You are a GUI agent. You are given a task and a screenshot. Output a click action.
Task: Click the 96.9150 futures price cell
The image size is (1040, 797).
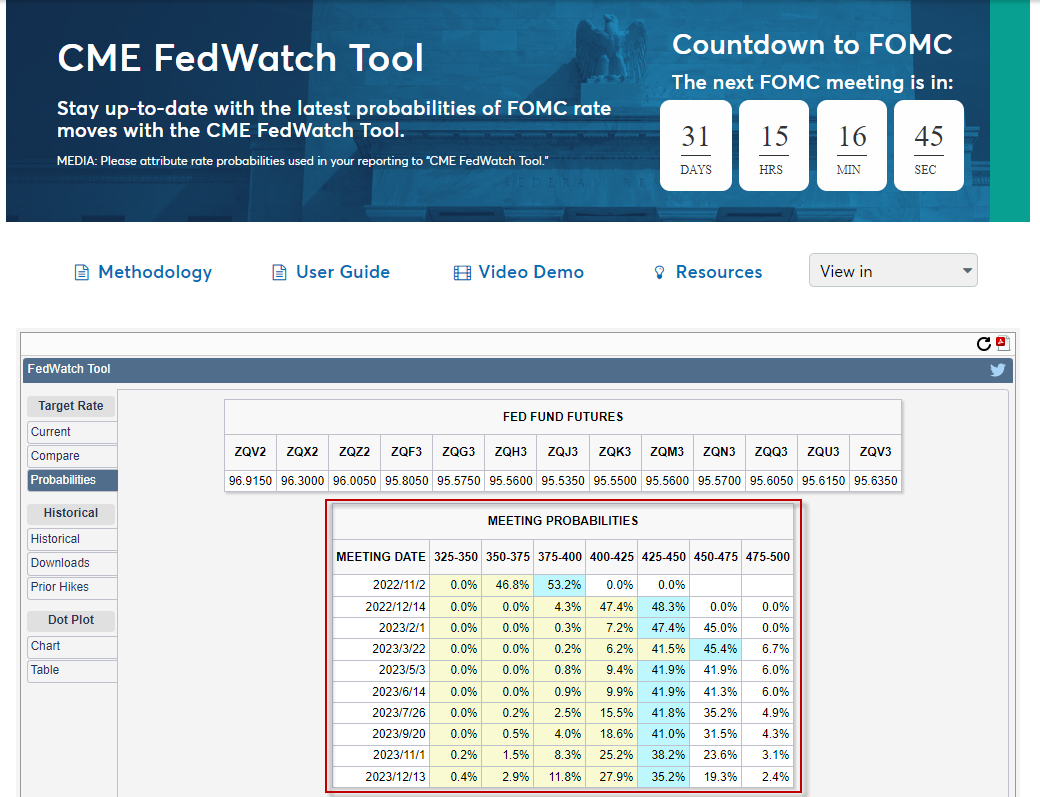[x=250, y=480]
